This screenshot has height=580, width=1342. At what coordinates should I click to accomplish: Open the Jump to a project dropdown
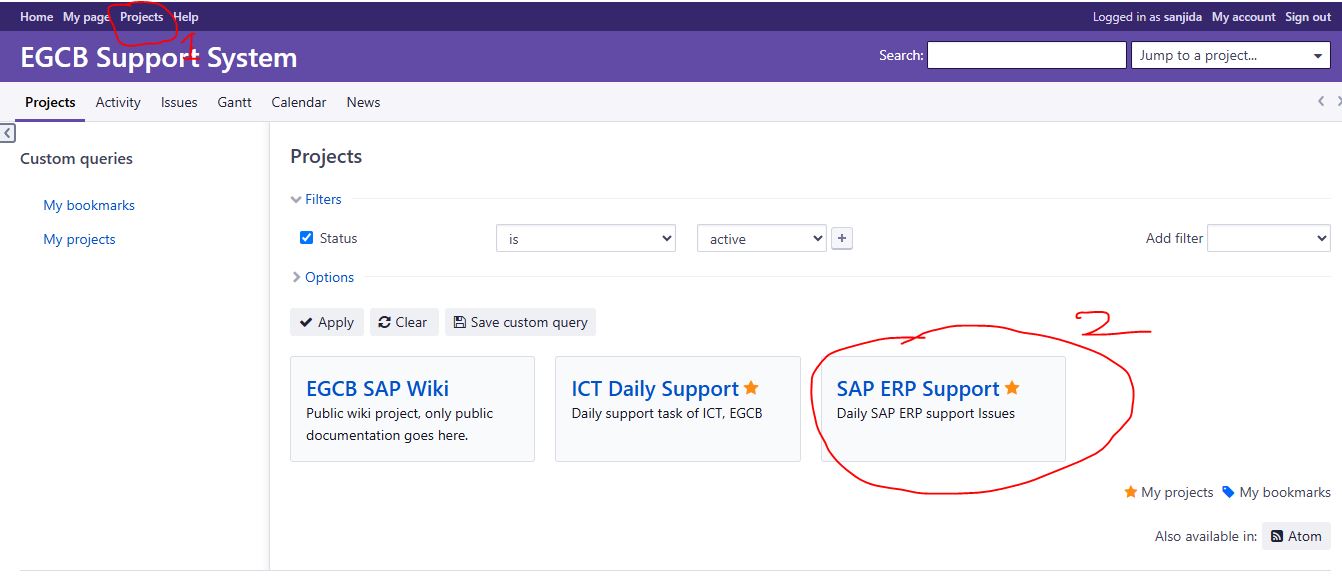1231,56
